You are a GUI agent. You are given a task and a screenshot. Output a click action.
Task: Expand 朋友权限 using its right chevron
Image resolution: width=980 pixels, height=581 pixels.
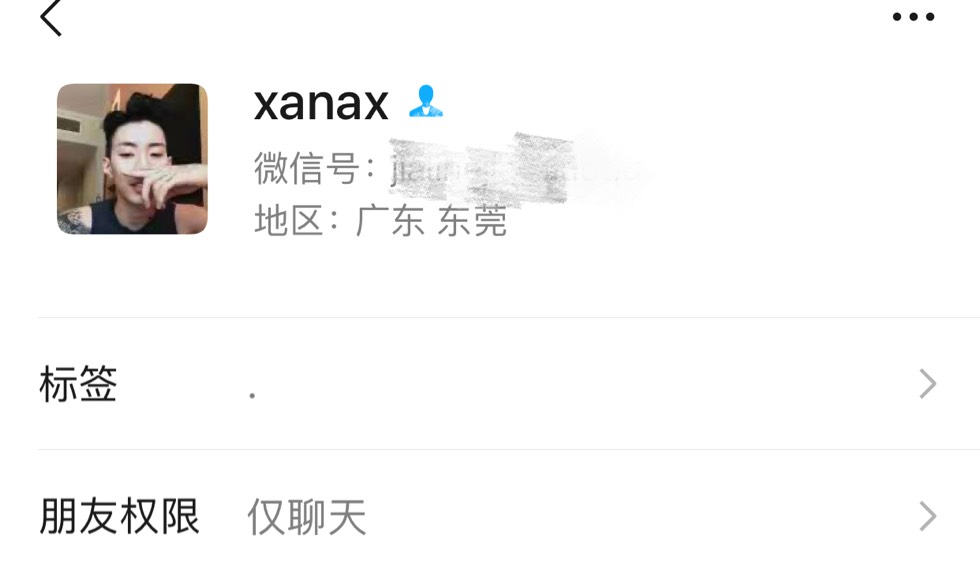928,516
